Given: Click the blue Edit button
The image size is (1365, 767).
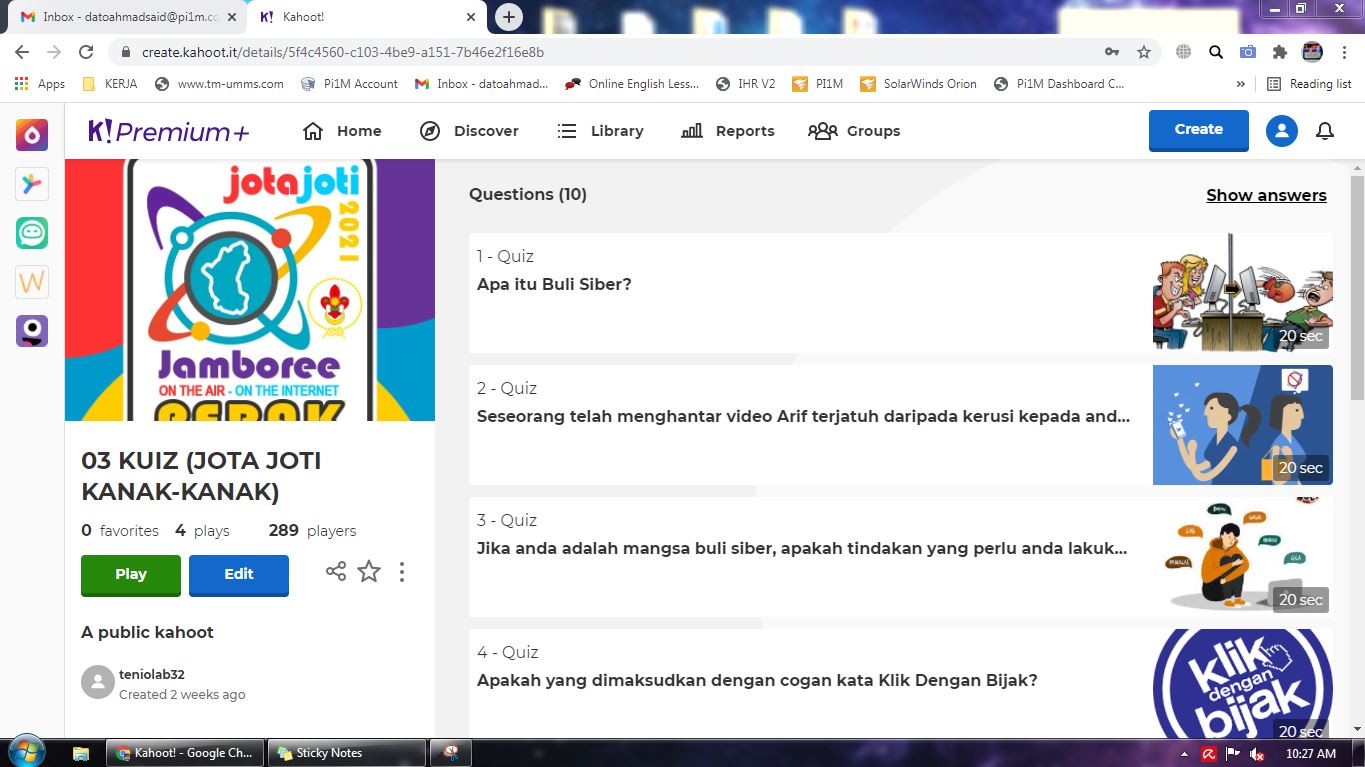Looking at the screenshot, I should coord(239,574).
